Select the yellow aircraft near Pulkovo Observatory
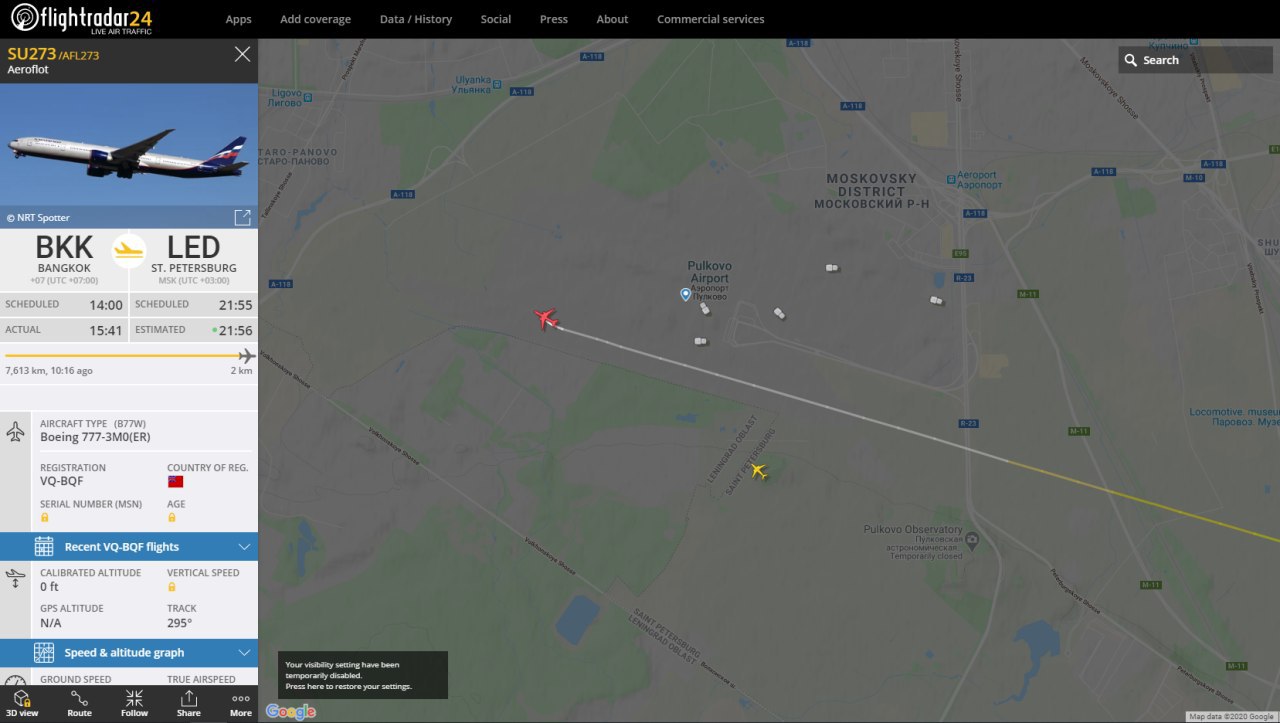Image resolution: width=1280 pixels, height=723 pixels. click(758, 470)
